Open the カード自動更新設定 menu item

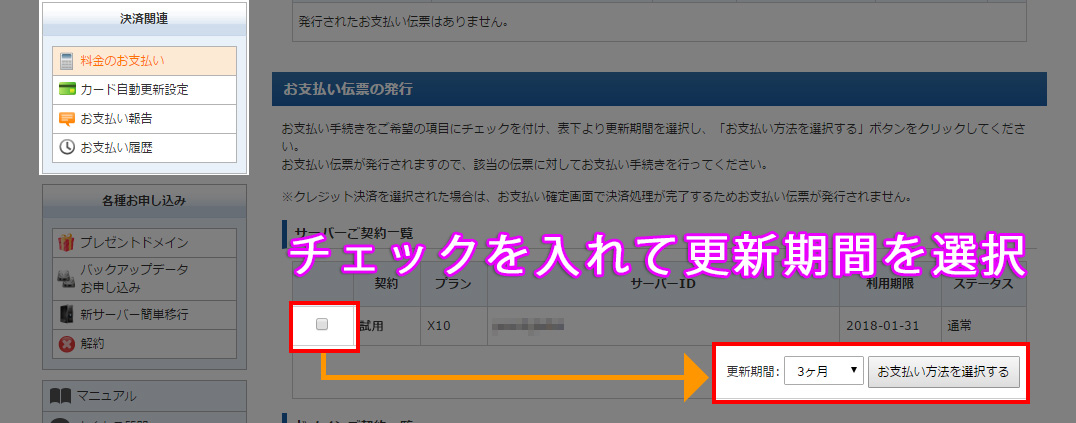coord(144,90)
